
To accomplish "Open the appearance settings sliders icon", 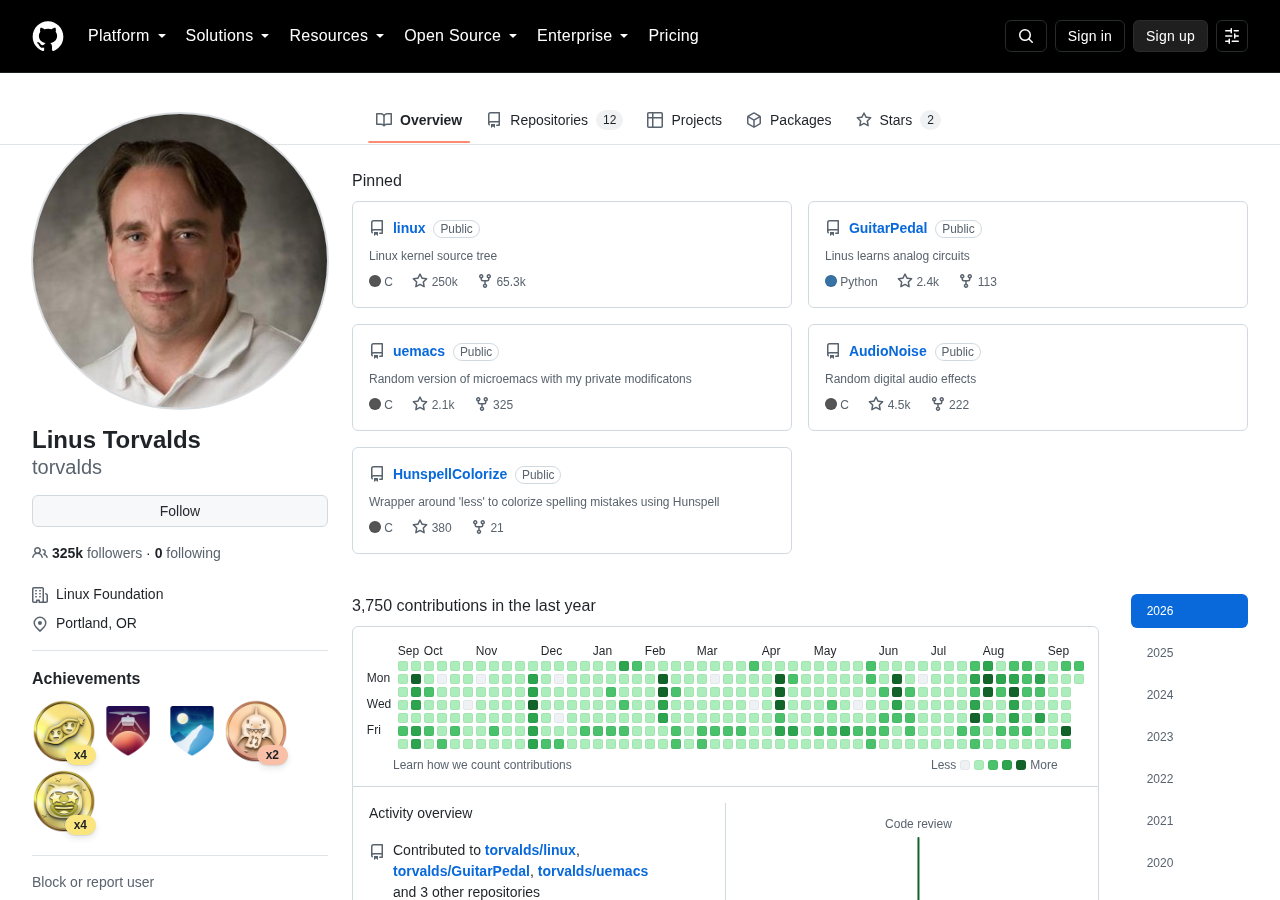I will click(x=1232, y=36).
